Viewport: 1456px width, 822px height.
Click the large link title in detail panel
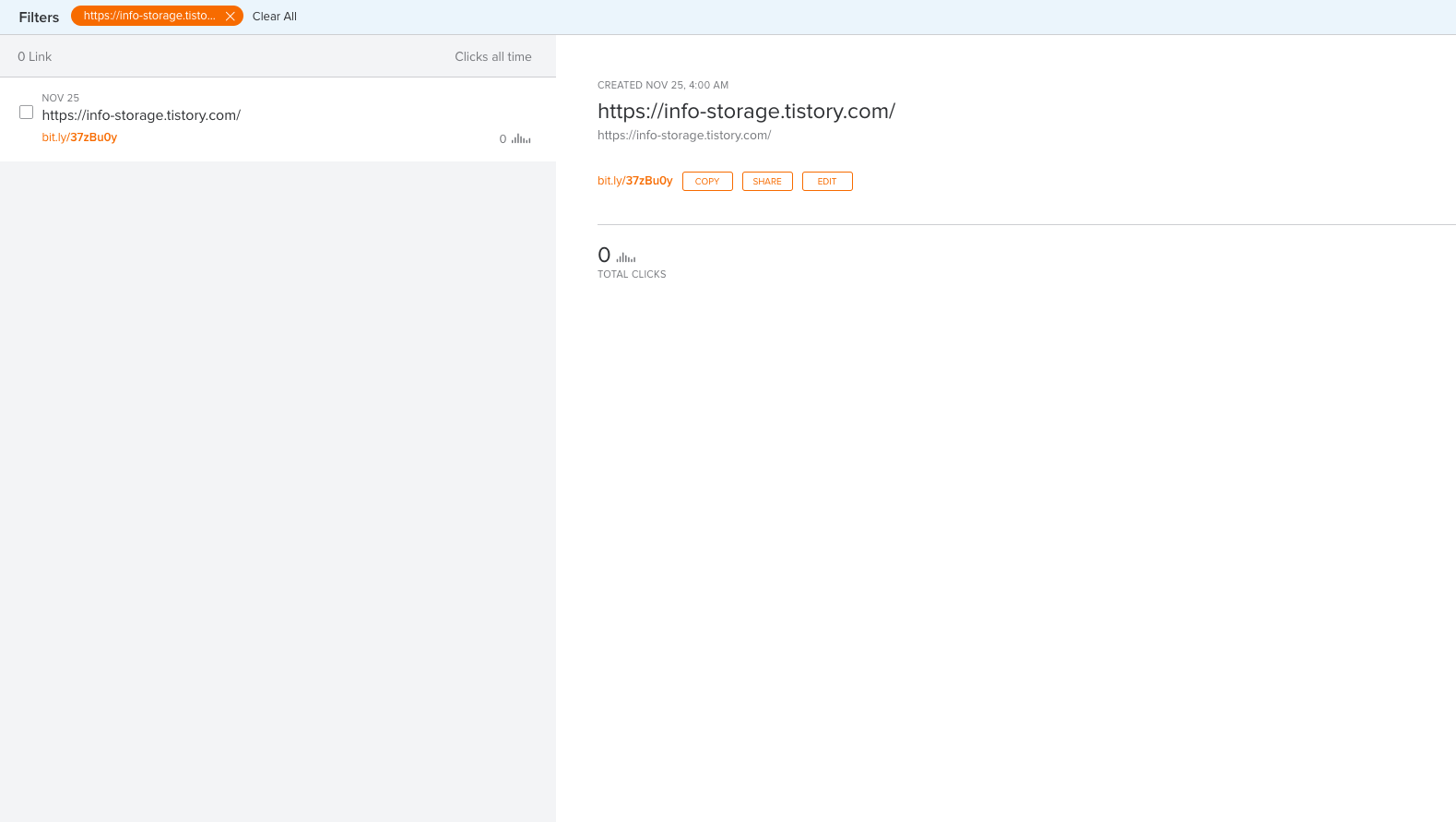(746, 111)
